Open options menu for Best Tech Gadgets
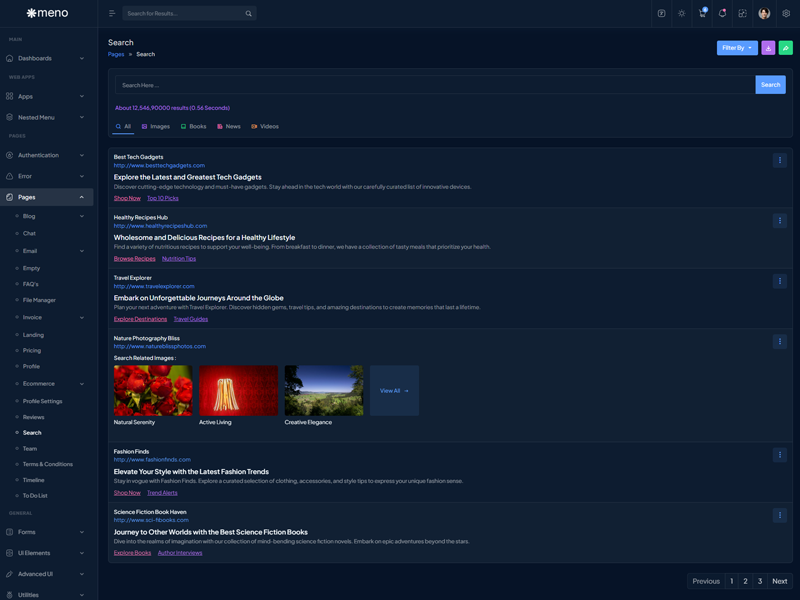 pos(780,161)
